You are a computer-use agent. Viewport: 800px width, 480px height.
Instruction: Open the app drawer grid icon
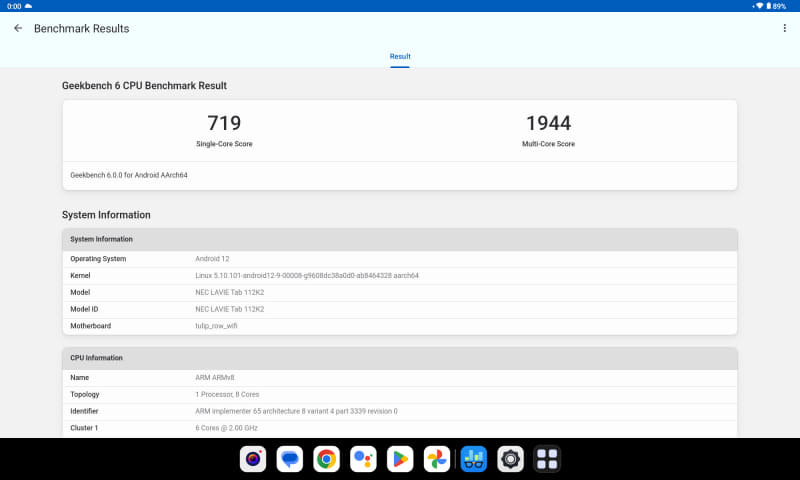pyautogui.click(x=547, y=459)
